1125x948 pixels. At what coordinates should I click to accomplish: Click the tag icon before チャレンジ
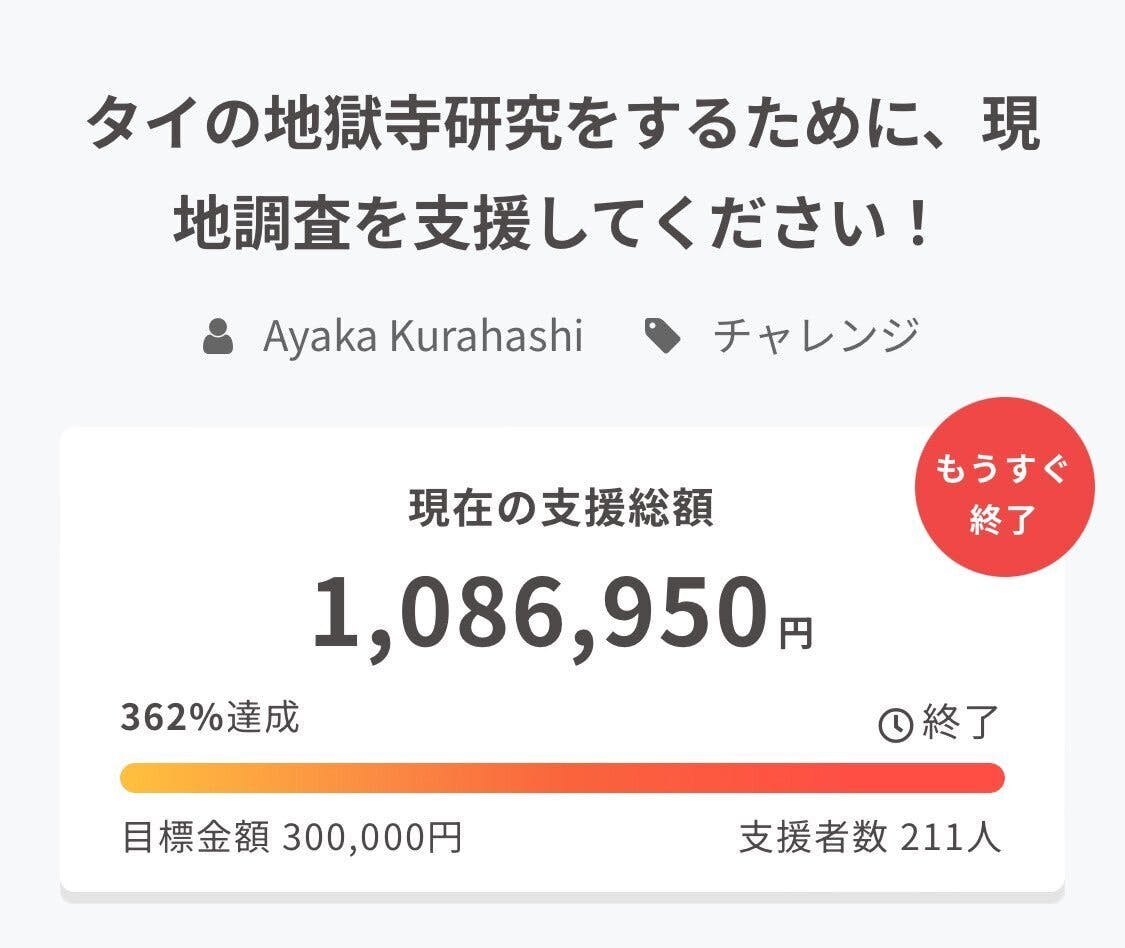663,338
